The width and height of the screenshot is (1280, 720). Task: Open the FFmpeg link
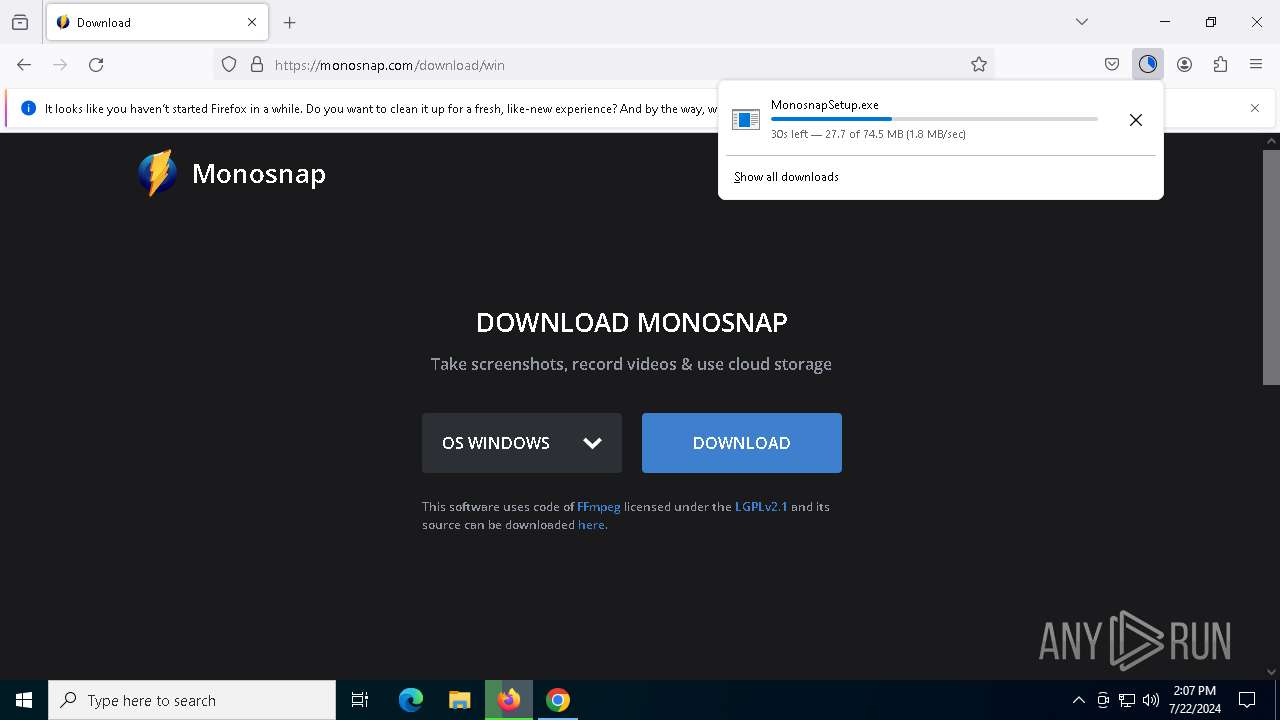click(x=599, y=507)
